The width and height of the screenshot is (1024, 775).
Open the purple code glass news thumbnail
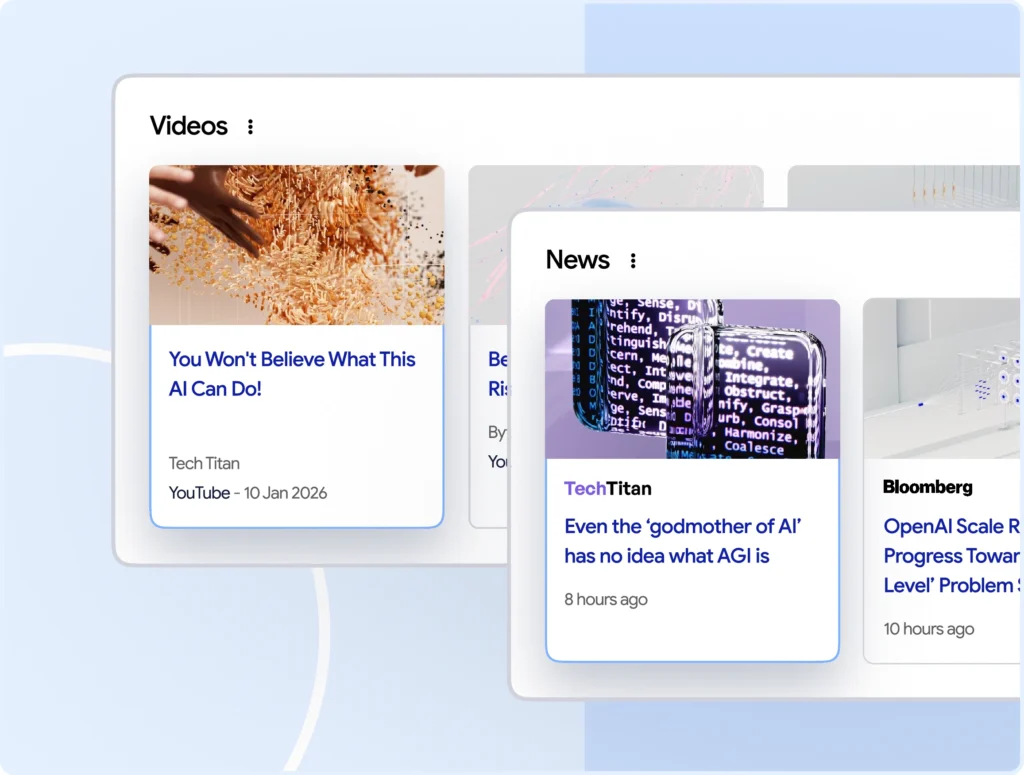(x=692, y=379)
